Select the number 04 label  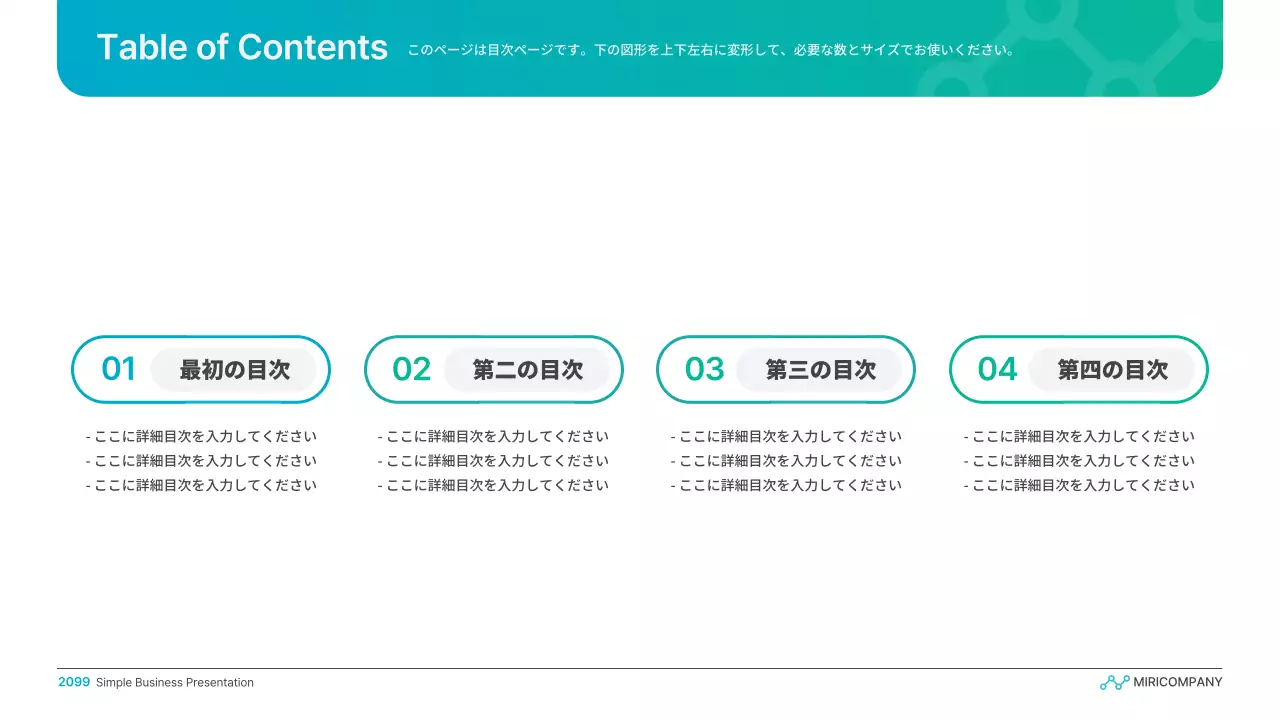997,370
